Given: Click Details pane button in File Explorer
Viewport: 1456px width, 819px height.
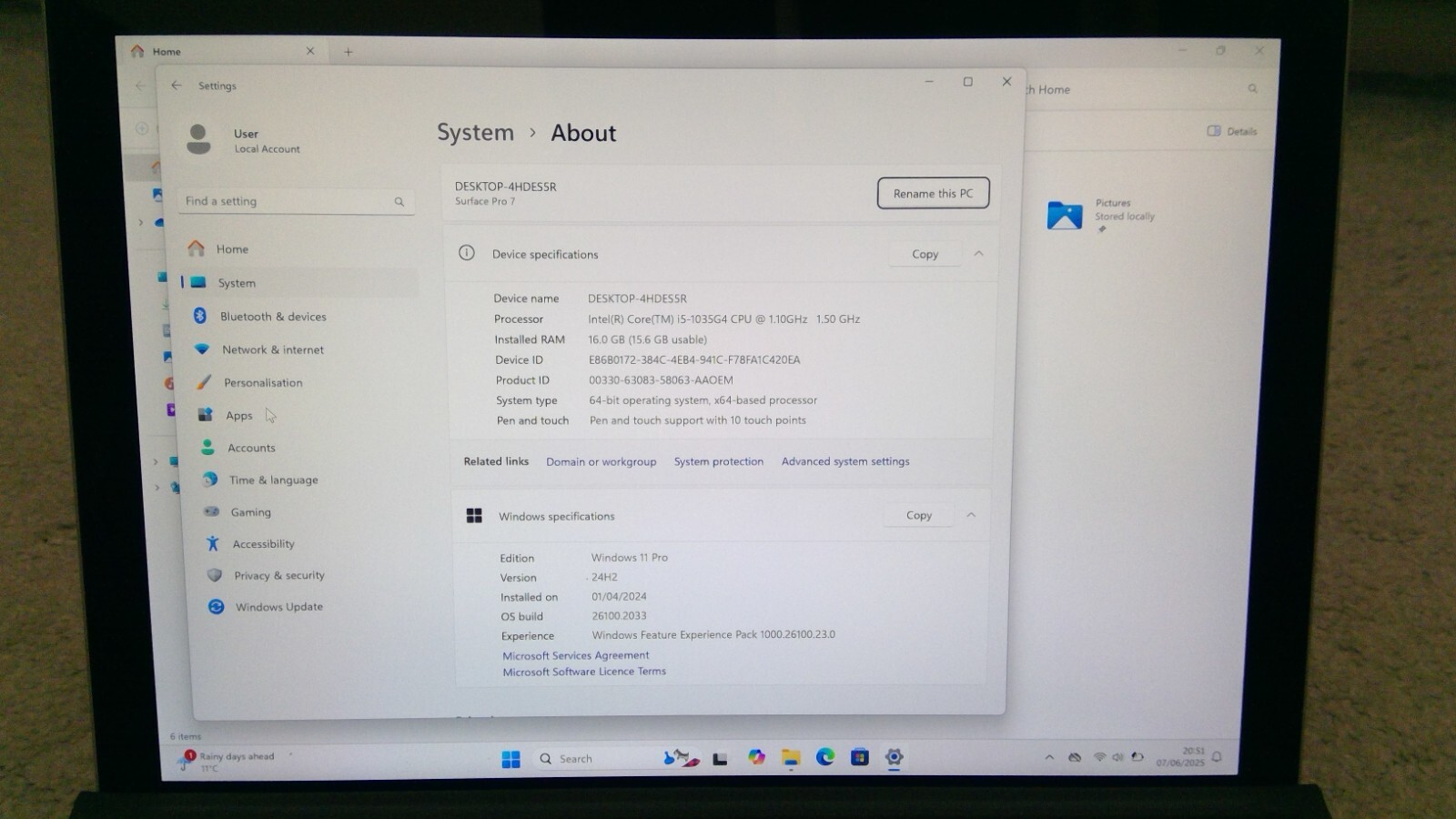Looking at the screenshot, I should (x=1232, y=131).
